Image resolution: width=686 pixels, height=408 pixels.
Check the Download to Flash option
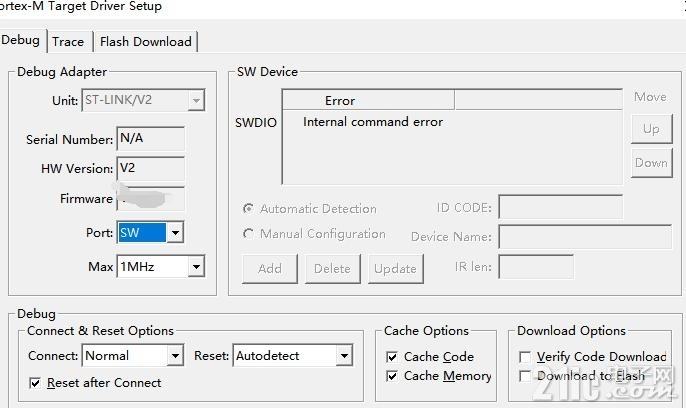pos(525,376)
